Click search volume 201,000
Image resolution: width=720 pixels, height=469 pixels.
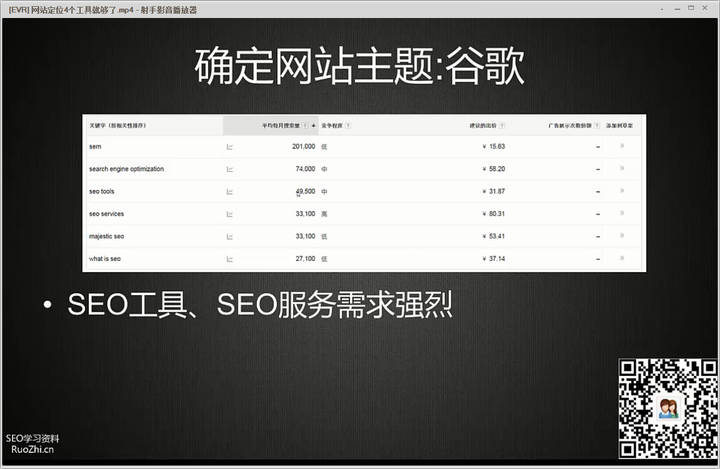click(304, 147)
